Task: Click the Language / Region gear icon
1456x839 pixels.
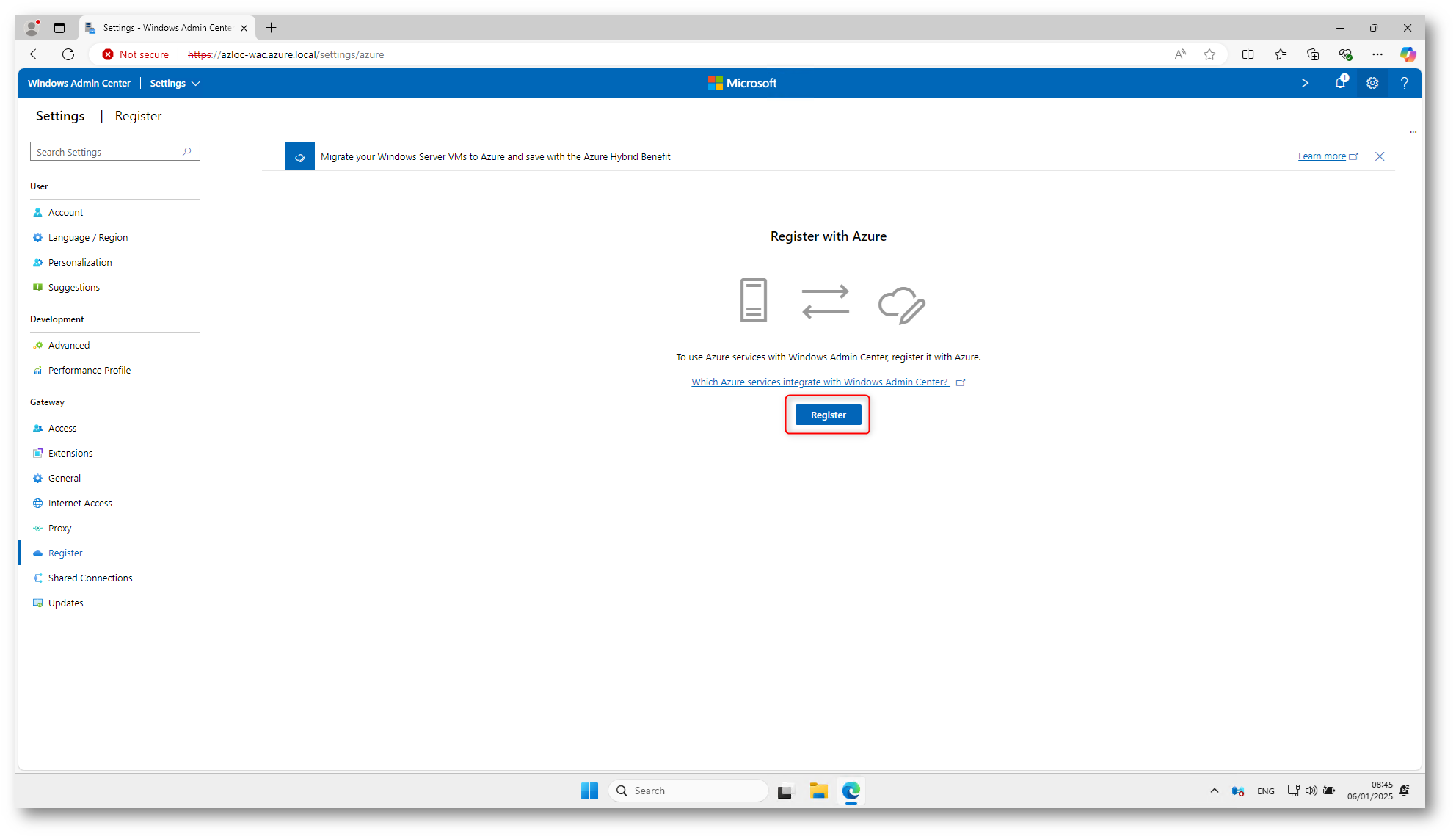Action: pos(37,238)
